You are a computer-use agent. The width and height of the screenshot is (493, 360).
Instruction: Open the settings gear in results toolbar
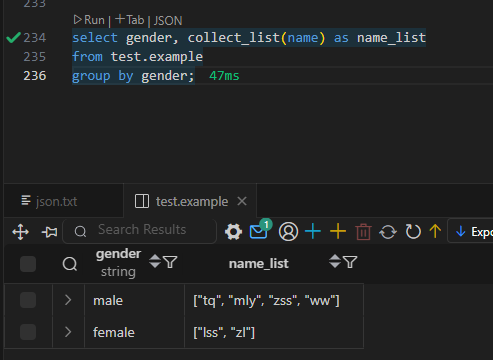pos(233,232)
